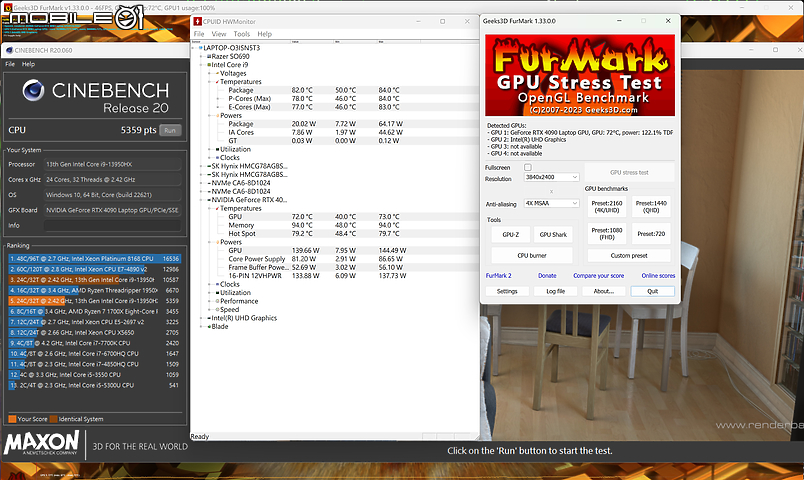The width and height of the screenshot is (804, 480).
Task: Launch the GPU-Z tool
Action: coord(510,234)
